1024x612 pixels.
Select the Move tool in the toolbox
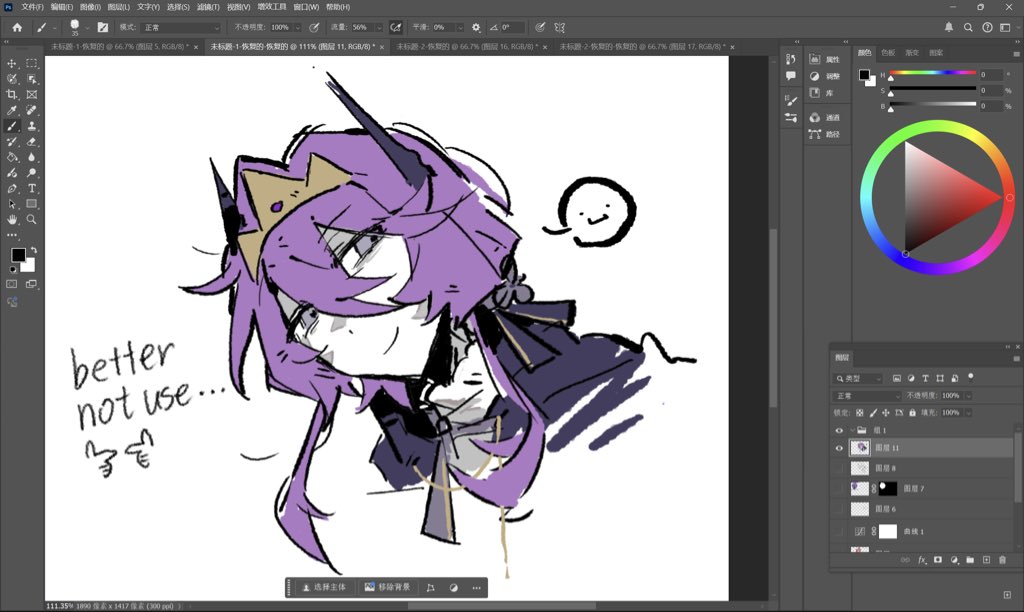click(12, 63)
